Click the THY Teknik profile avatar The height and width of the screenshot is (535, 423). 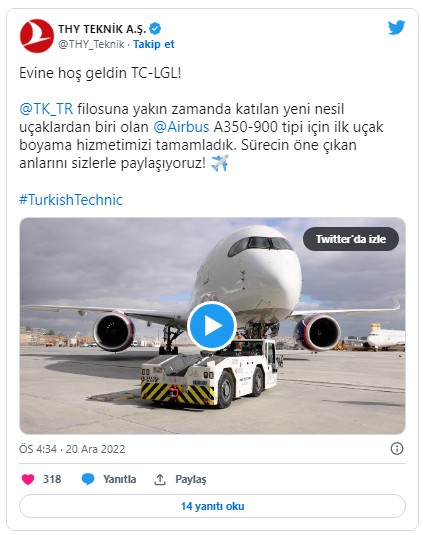click(x=37, y=36)
